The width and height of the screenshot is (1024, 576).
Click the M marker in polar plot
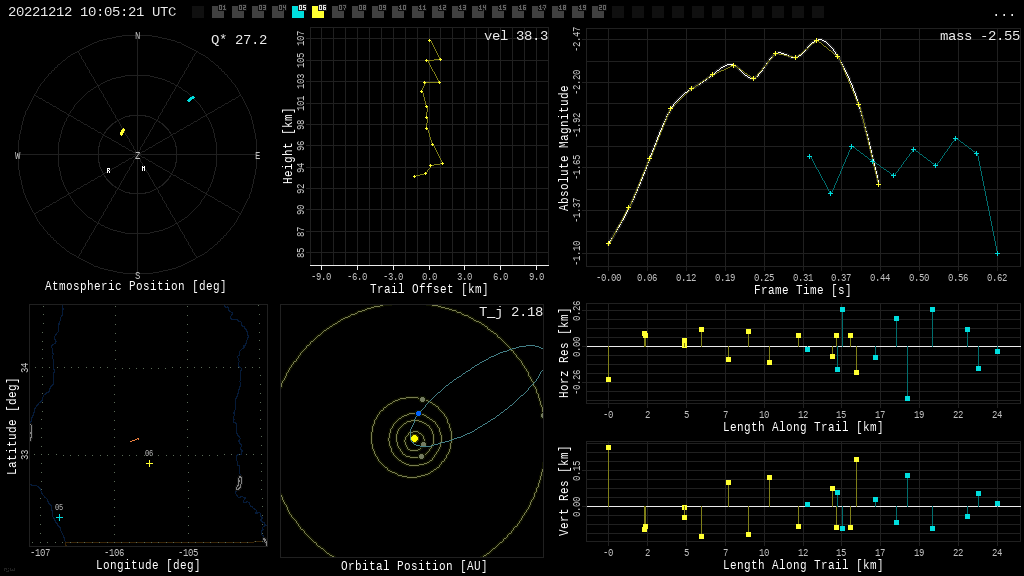click(x=144, y=168)
